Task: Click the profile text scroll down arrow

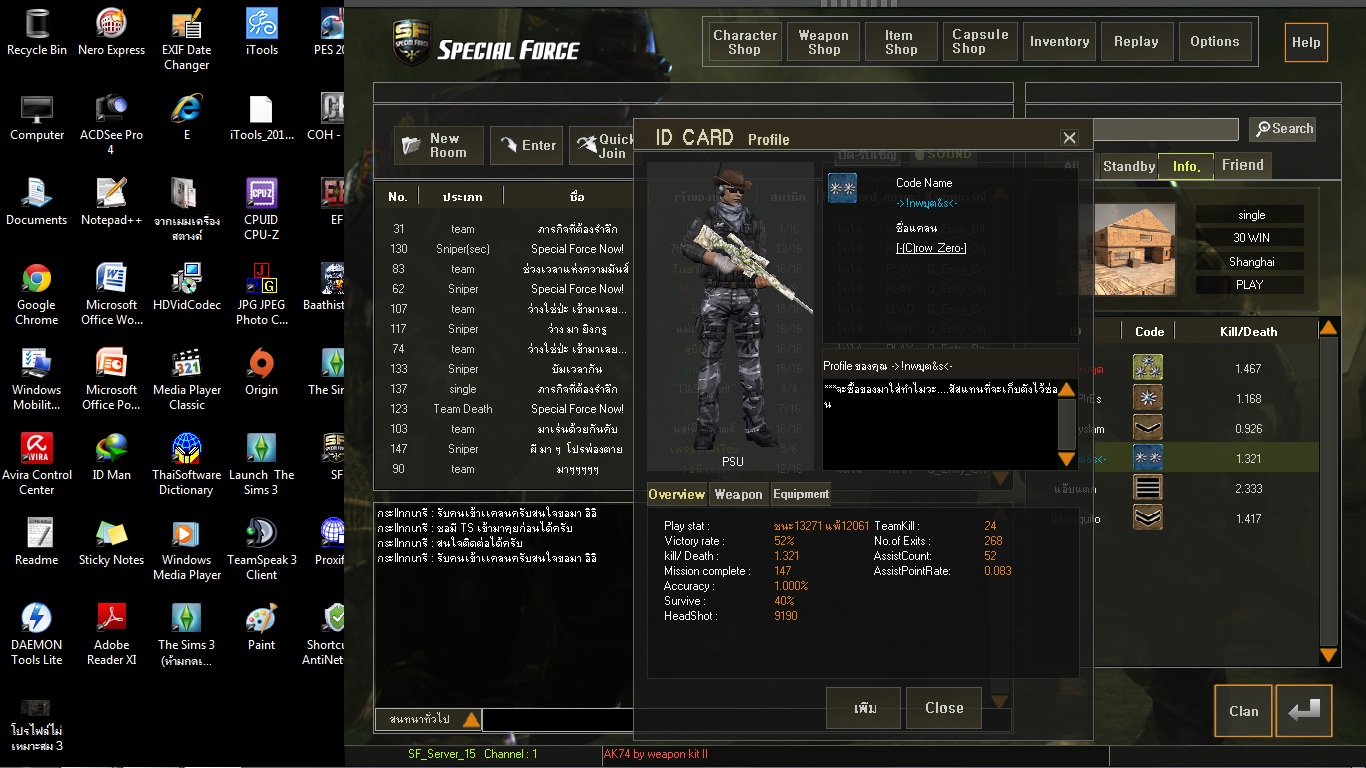Action: click(1067, 459)
